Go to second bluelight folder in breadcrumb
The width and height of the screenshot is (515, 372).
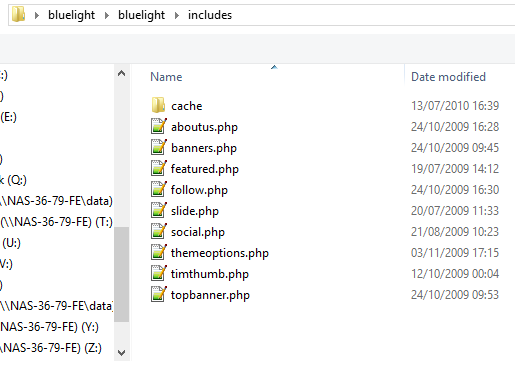(142, 15)
